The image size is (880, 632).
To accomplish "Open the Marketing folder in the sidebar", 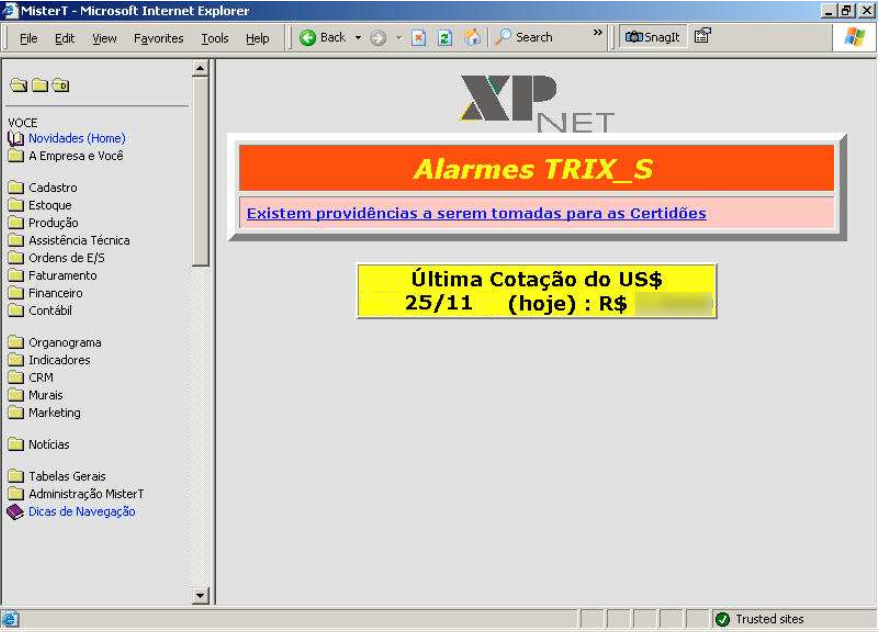I will point(18,413).
